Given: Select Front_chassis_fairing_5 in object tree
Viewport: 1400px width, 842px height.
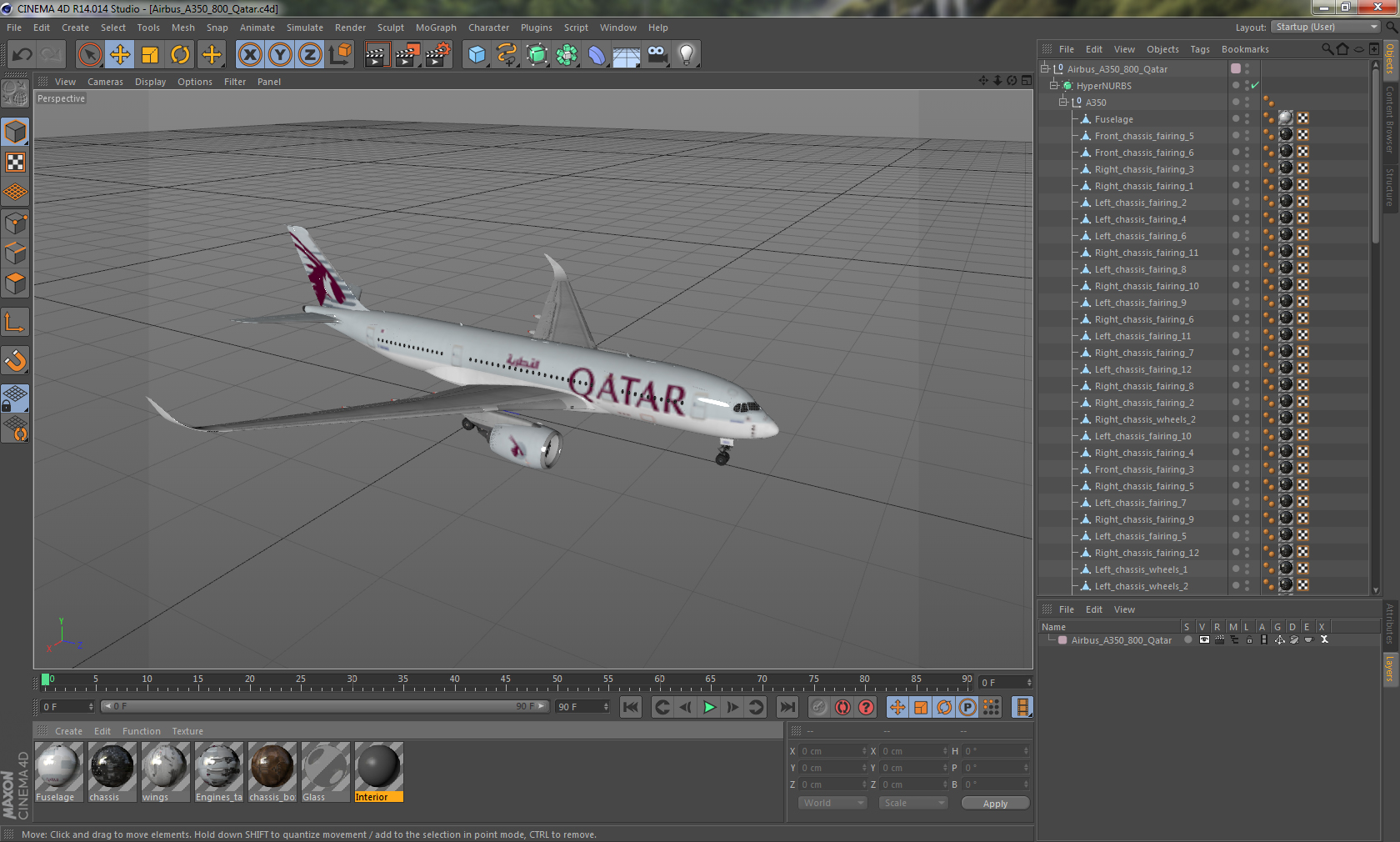Looking at the screenshot, I should pyautogui.click(x=1143, y=136).
